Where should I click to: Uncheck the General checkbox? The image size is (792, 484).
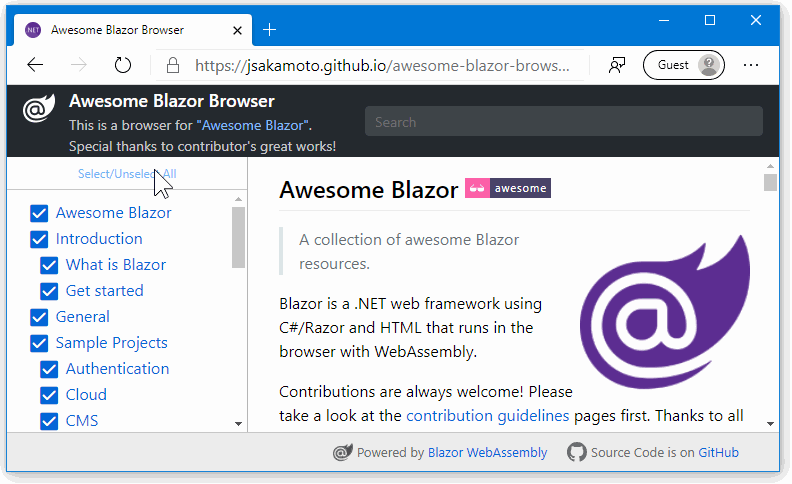pyautogui.click(x=39, y=317)
